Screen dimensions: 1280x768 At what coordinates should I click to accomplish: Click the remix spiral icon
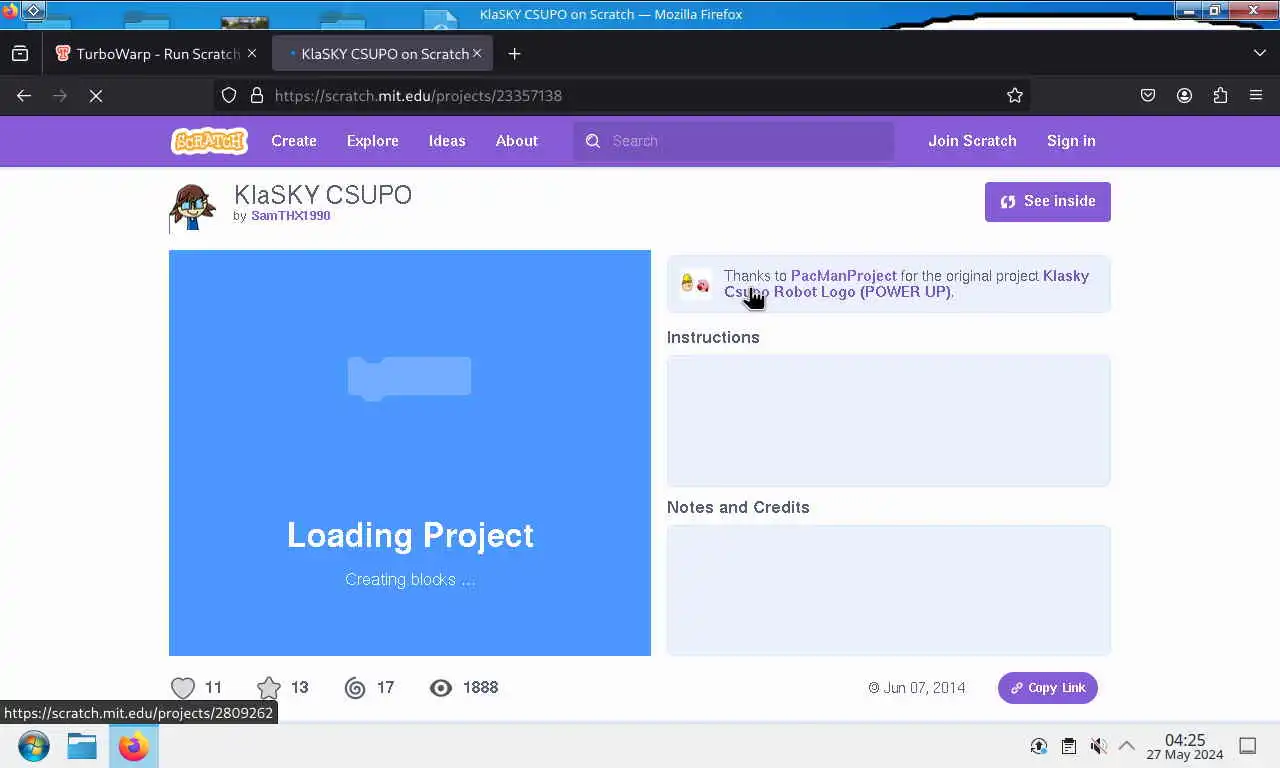pos(355,688)
